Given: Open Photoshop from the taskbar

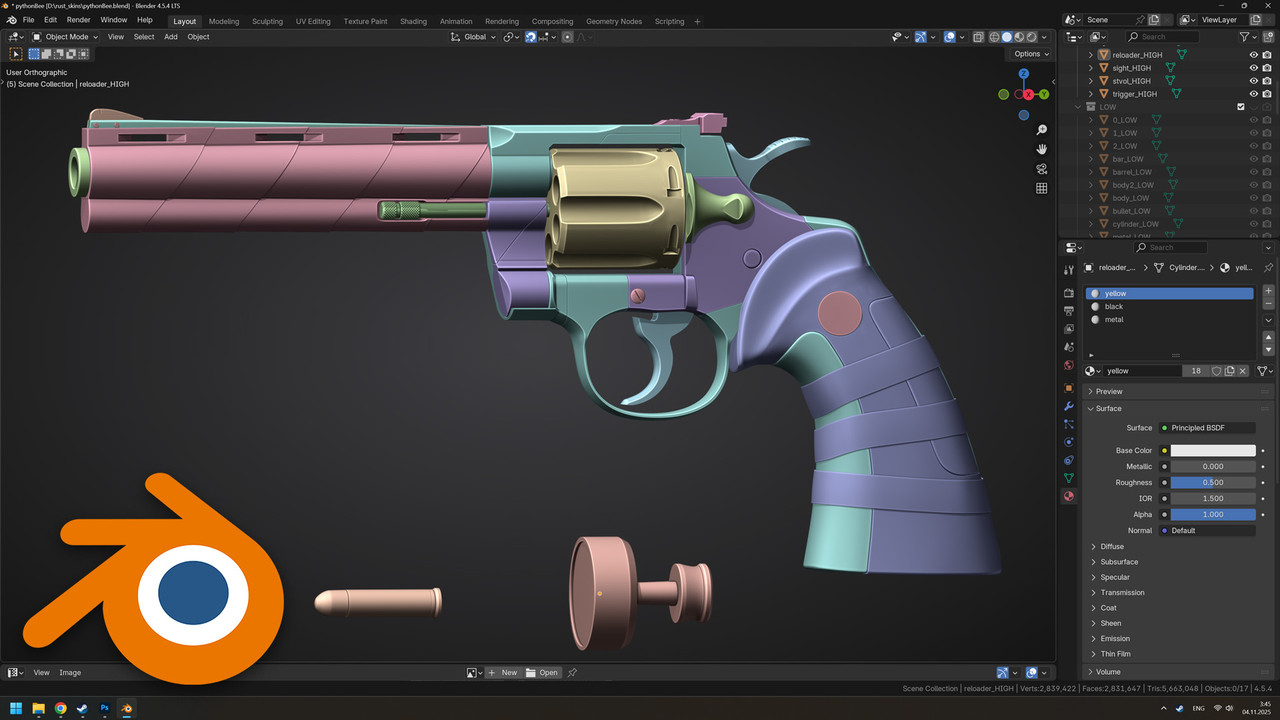Looking at the screenshot, I should click(105, 709).
